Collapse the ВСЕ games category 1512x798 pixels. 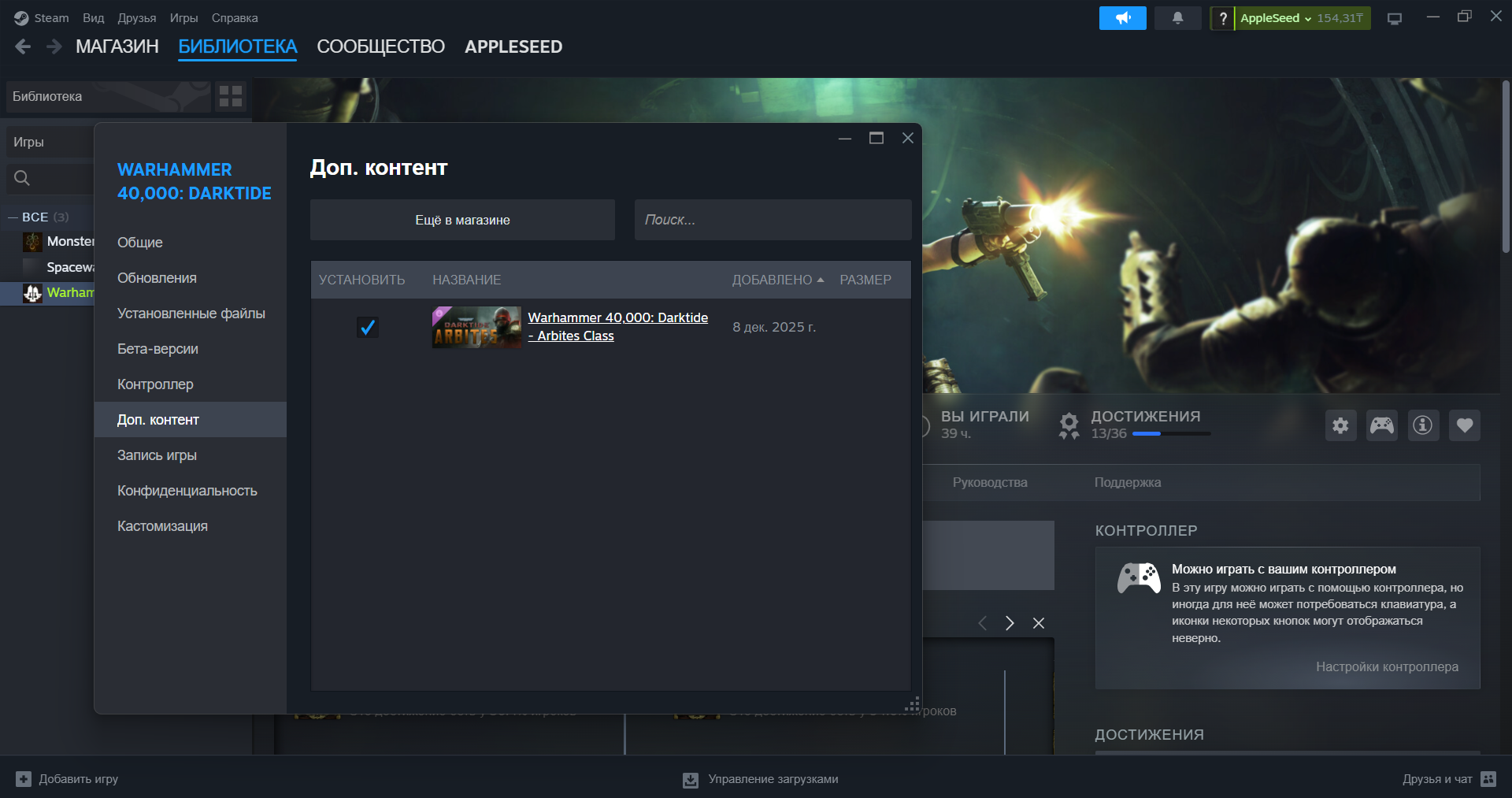[13, 217]
